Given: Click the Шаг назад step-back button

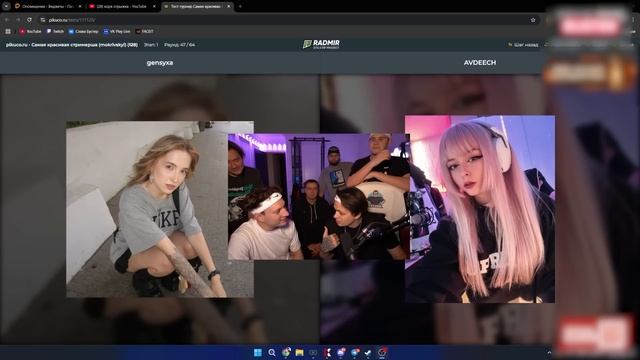Looking at the screenshot, I should coord(523,44).
